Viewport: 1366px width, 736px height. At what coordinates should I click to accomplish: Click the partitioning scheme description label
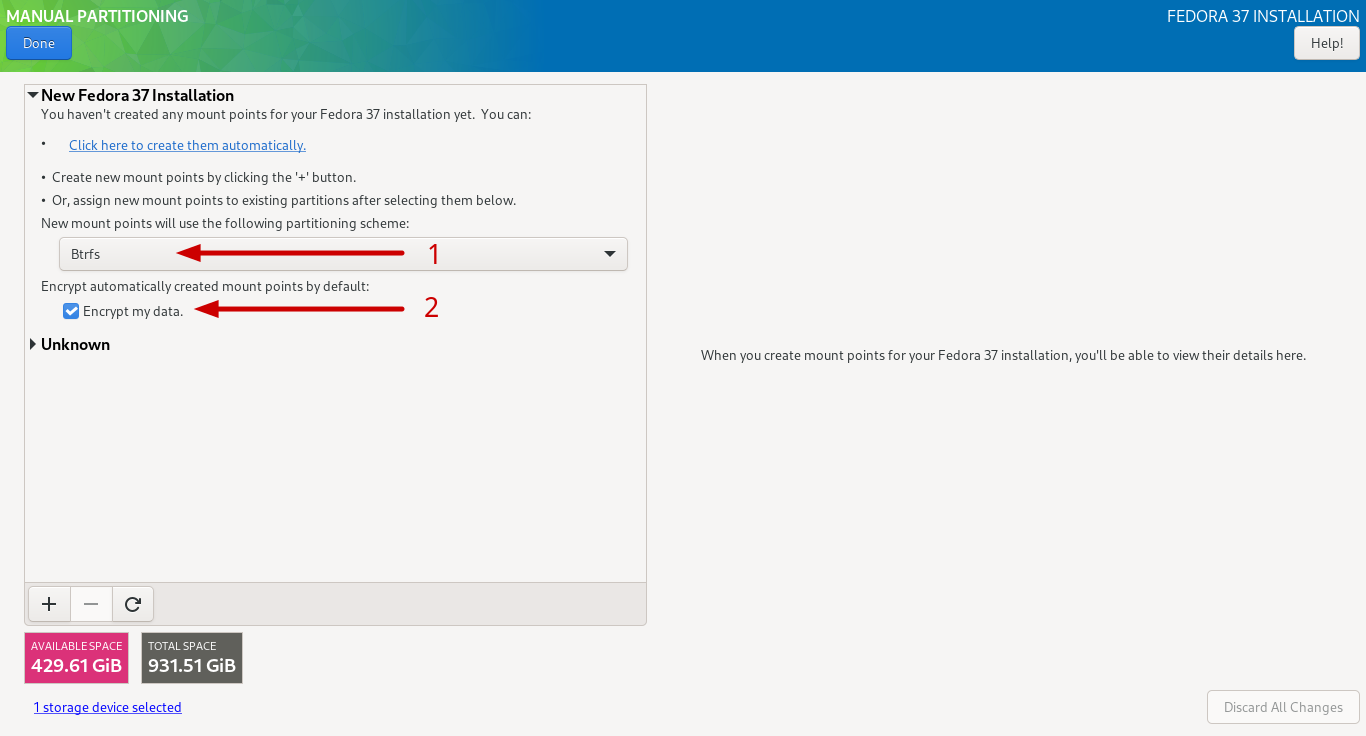pos(225,223)
